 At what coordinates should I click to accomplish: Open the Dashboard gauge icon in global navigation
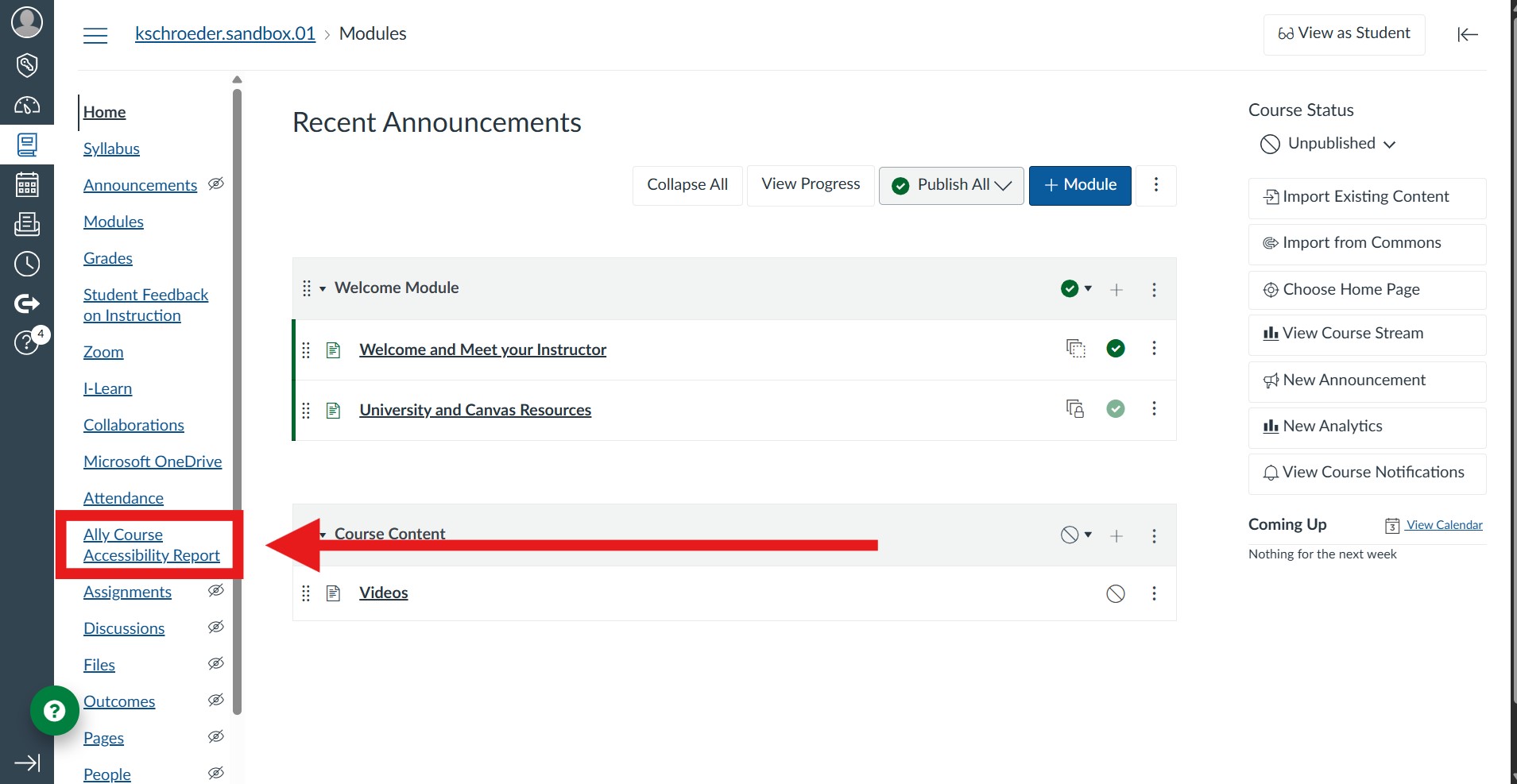(x=27, y=105)
